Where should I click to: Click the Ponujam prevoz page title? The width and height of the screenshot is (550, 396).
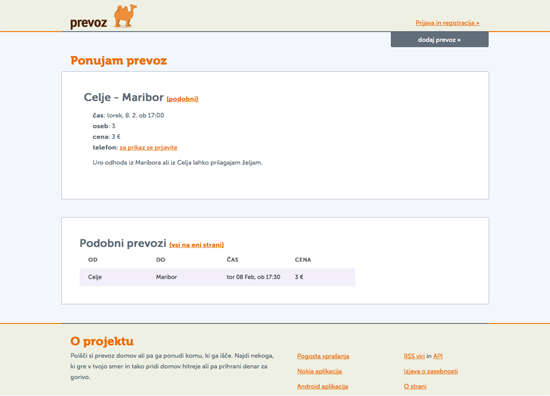119,60
